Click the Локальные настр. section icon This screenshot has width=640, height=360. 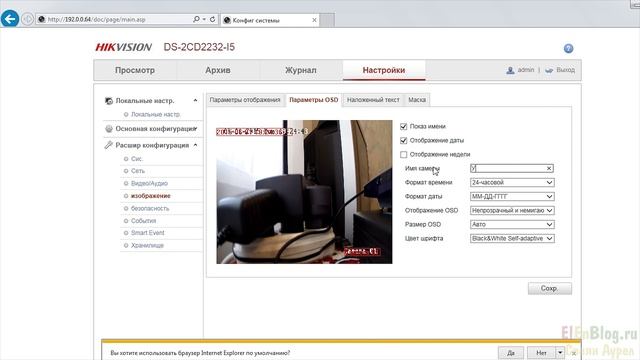(109, 100)
